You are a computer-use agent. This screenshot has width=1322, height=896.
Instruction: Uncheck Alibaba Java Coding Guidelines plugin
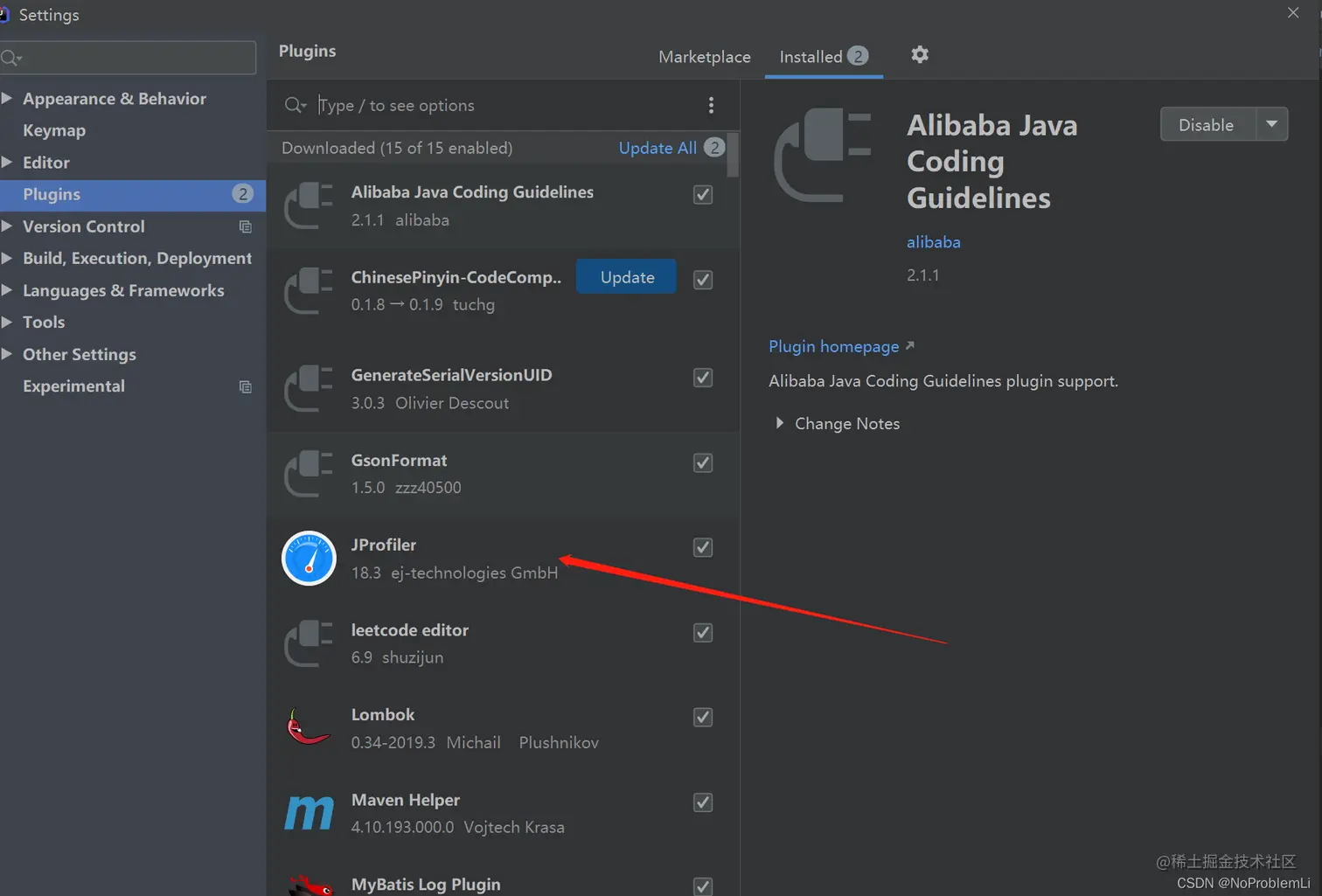tap(703, 194)
